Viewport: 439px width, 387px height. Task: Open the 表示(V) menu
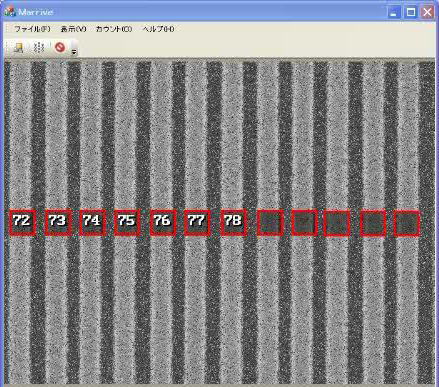point(73,29)
